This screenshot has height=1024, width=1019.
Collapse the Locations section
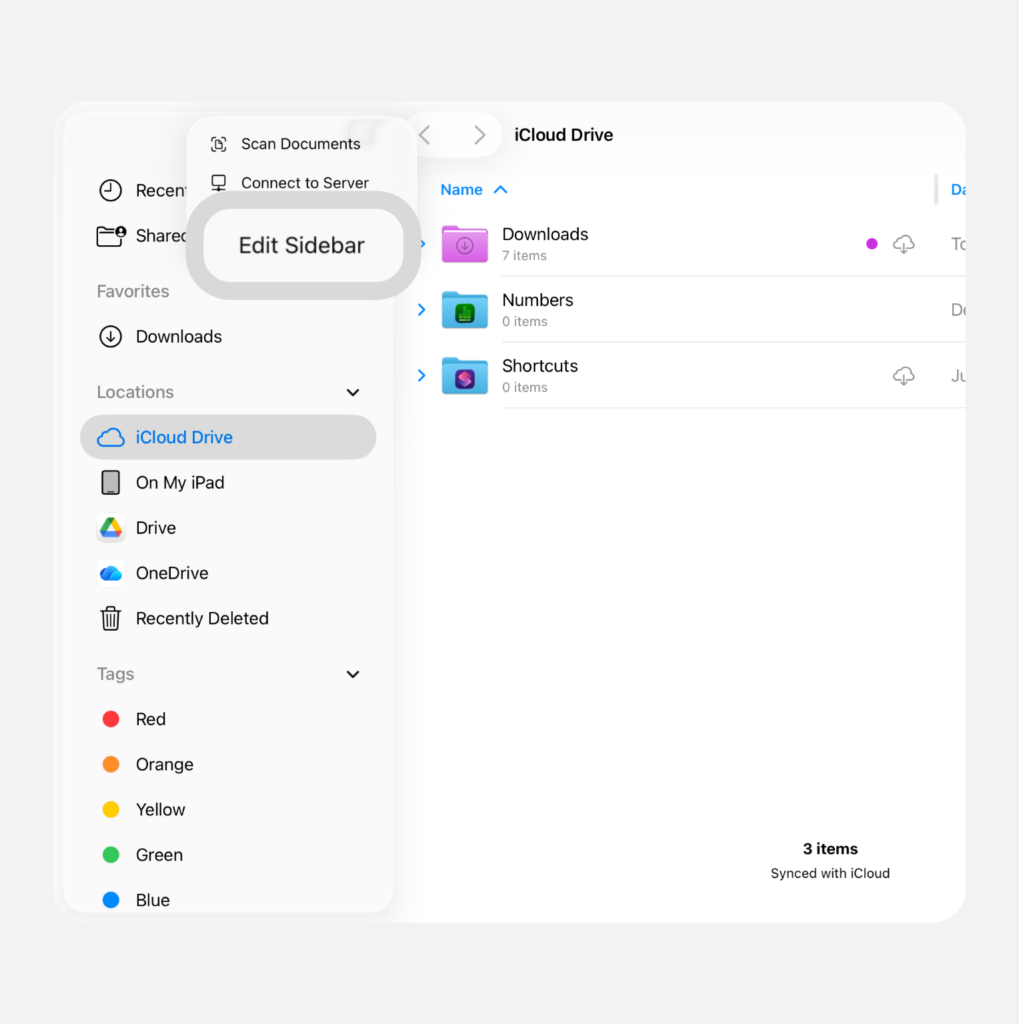[x=352, y=392]
